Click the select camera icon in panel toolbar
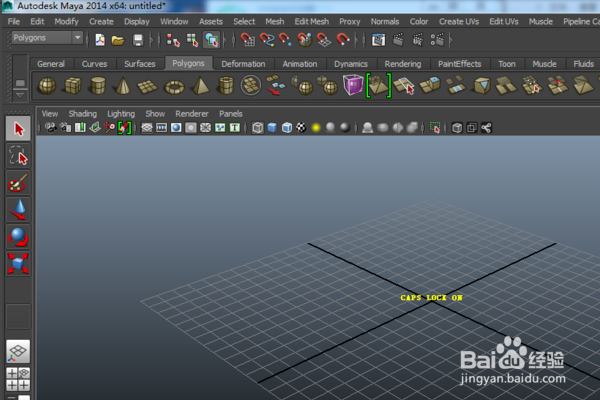Viewport: 600px width, 400px height. (x=51, y=127)
